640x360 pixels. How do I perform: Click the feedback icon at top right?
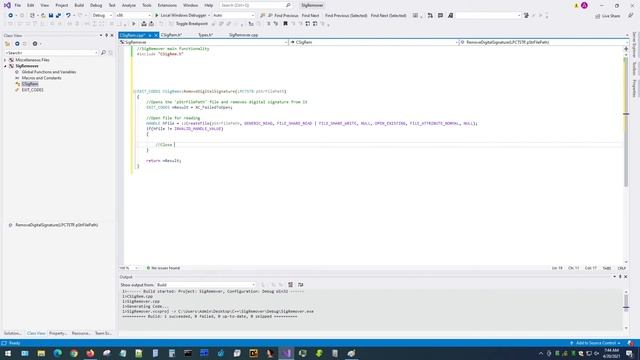pos(631,16)
